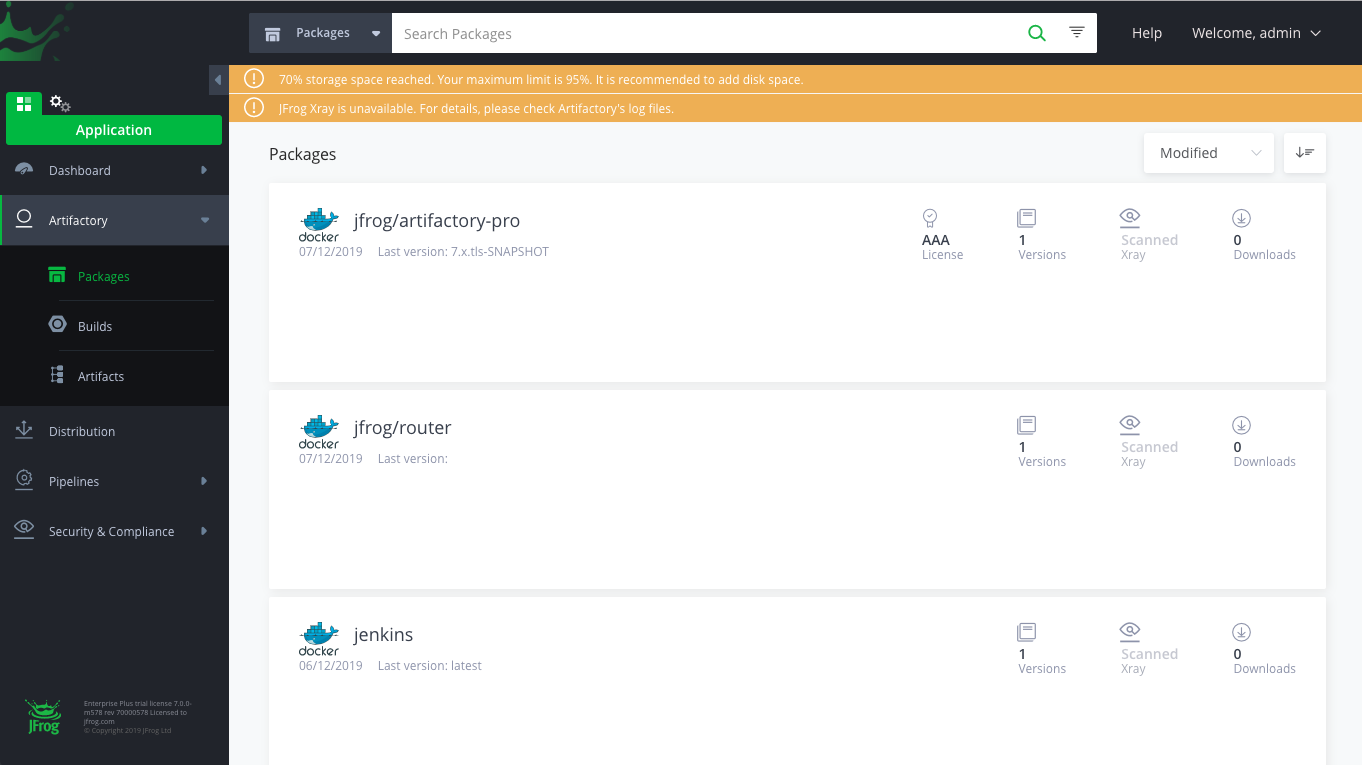Expand the Dashboard sidebar section
The height and width of the screenshot is (765, 1362).
(x=114, y=171)
